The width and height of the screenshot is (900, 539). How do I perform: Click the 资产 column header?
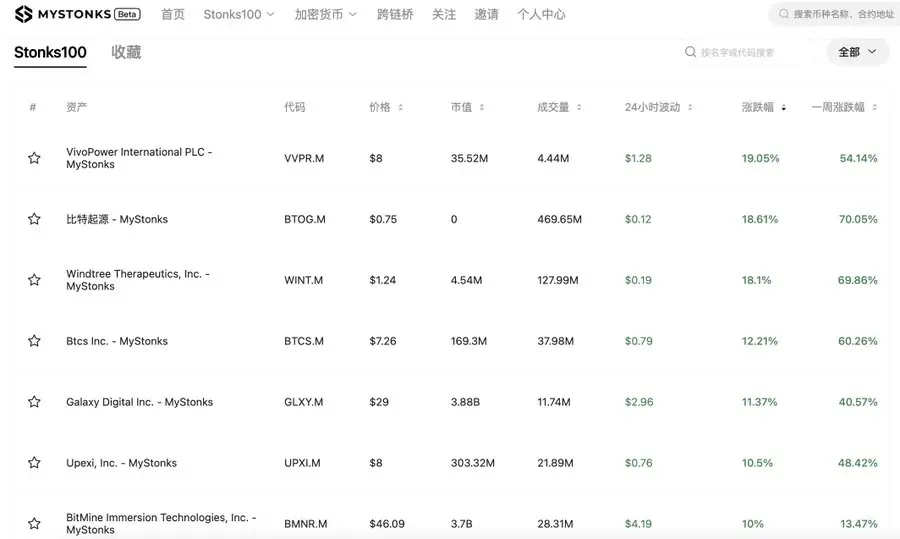[76, 107]
